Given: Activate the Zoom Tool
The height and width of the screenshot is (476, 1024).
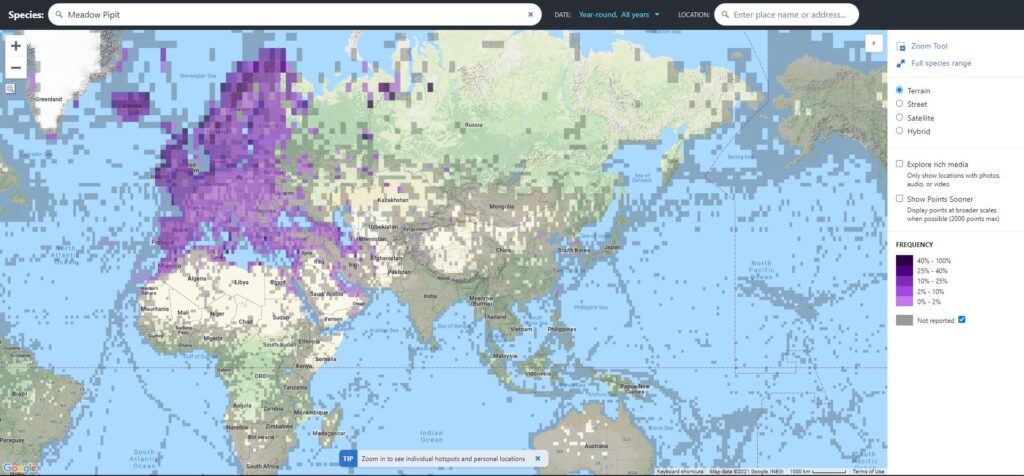Looking at the screenshot, I should coord(928,46).
